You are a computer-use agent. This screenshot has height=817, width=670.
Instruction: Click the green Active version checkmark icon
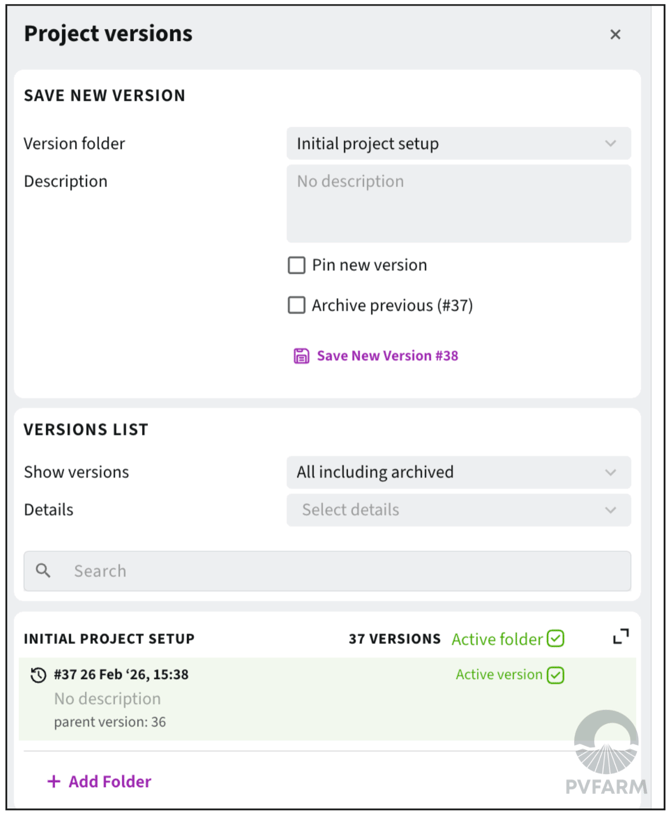pyautogui.click(x=556, y=675)
